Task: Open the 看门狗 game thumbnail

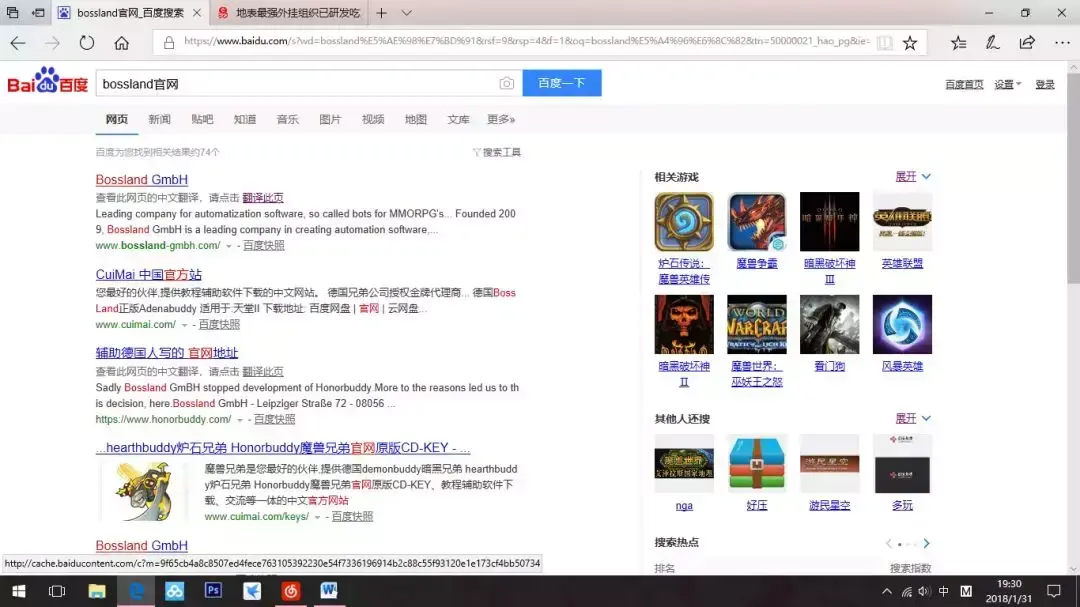Action: pos(829,325)
